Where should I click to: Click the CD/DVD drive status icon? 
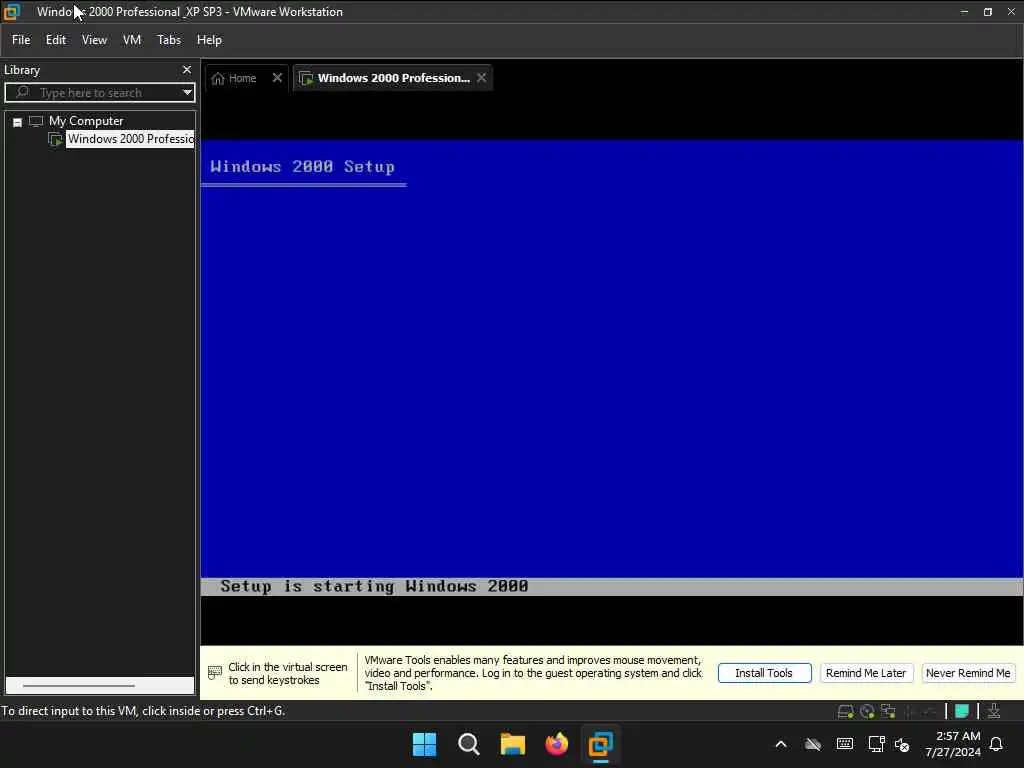coord(867,711)
